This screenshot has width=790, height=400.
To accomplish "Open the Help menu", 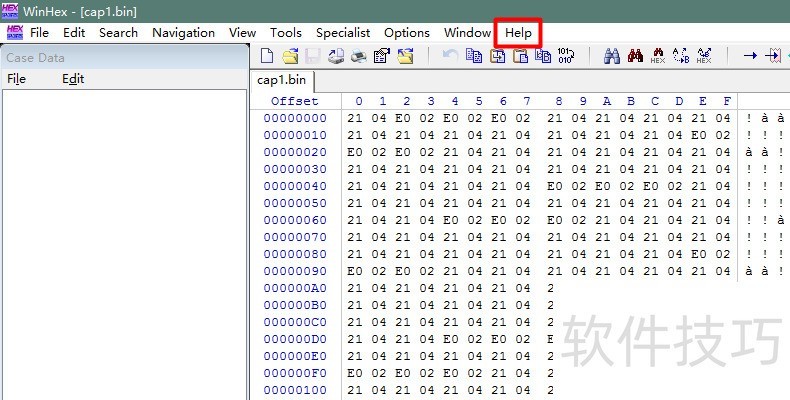I will point(518,32).
